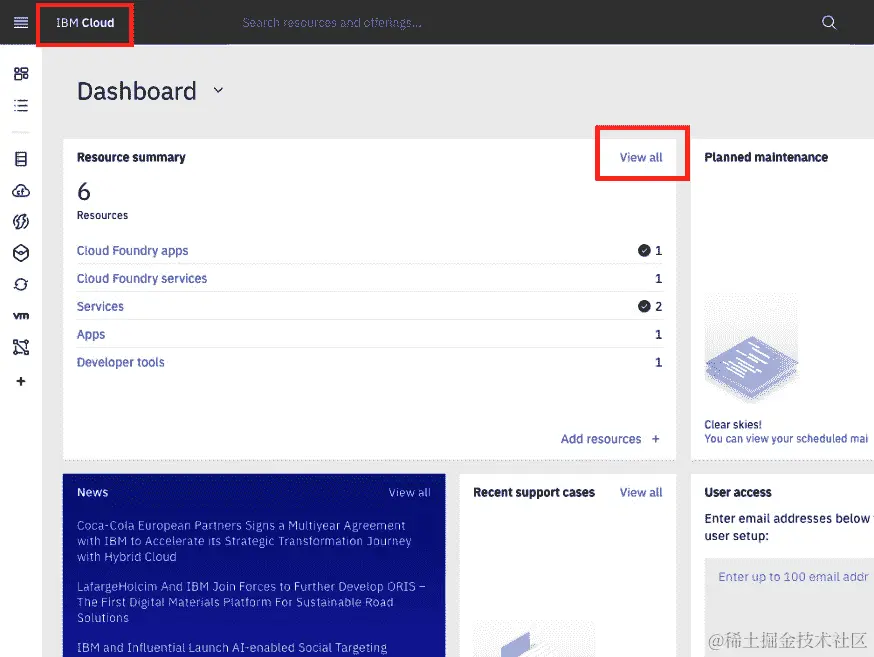Click View all in Resource summary

coord(641,158)
